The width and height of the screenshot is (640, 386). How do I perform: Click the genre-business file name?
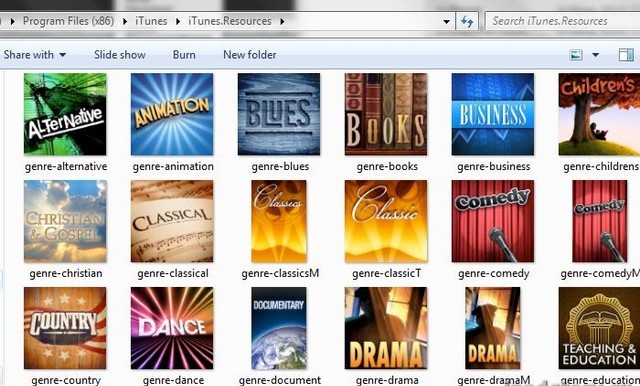(x=493, y=166)
